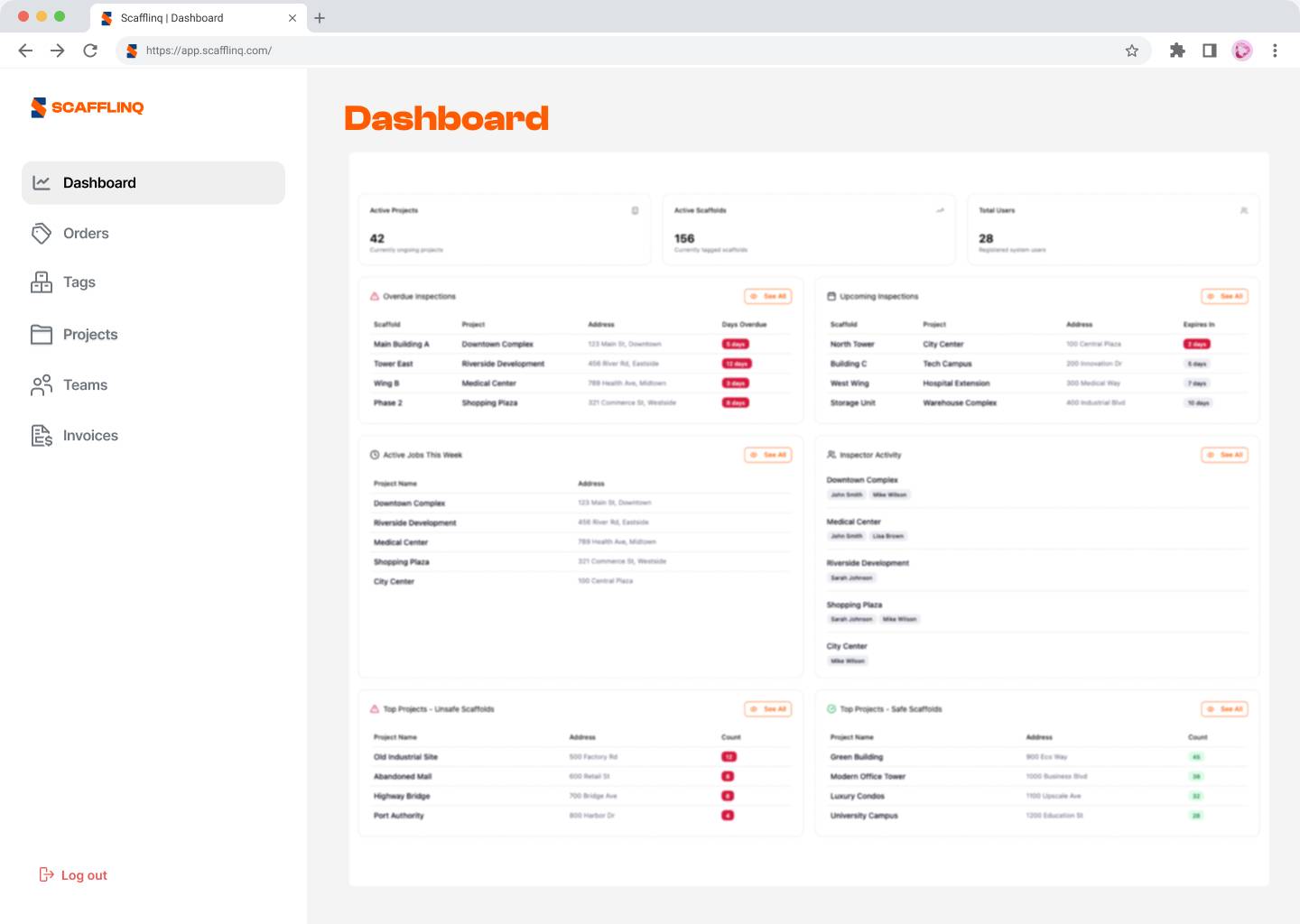The height and width of the screenshot is (924, 1300).
Task: Open the Orders page
Action: (86, 234)
